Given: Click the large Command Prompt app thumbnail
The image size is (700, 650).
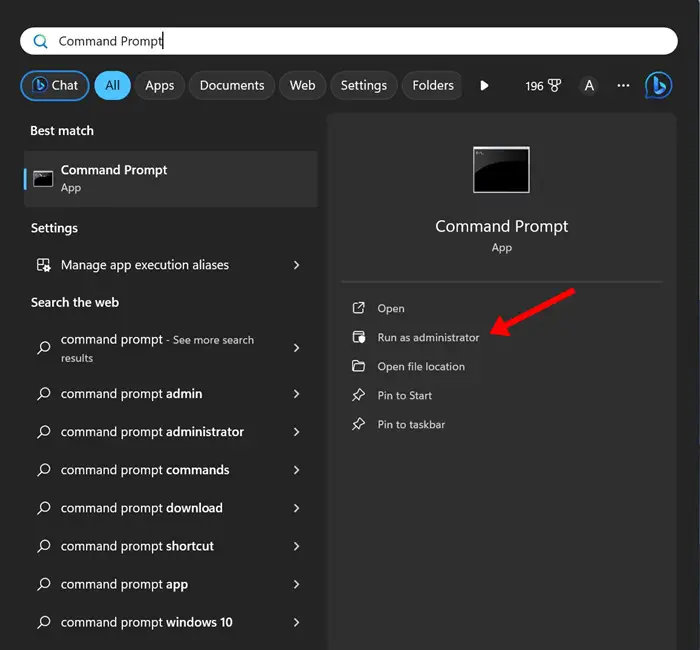Looking at the screenshot, I should 501,170.
